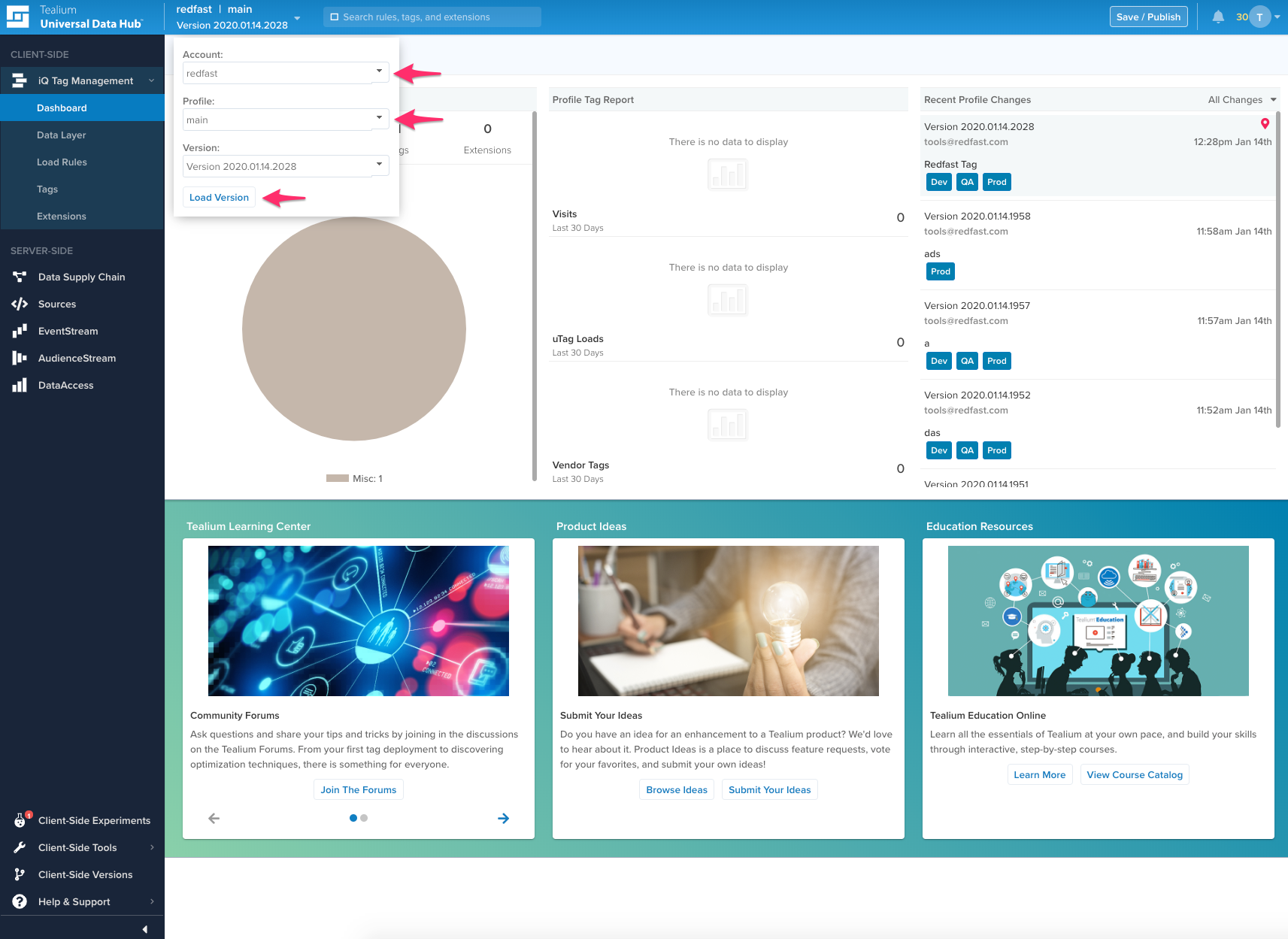
Task: Open the Account dropdown showing redfast
Action: (286, 73)
